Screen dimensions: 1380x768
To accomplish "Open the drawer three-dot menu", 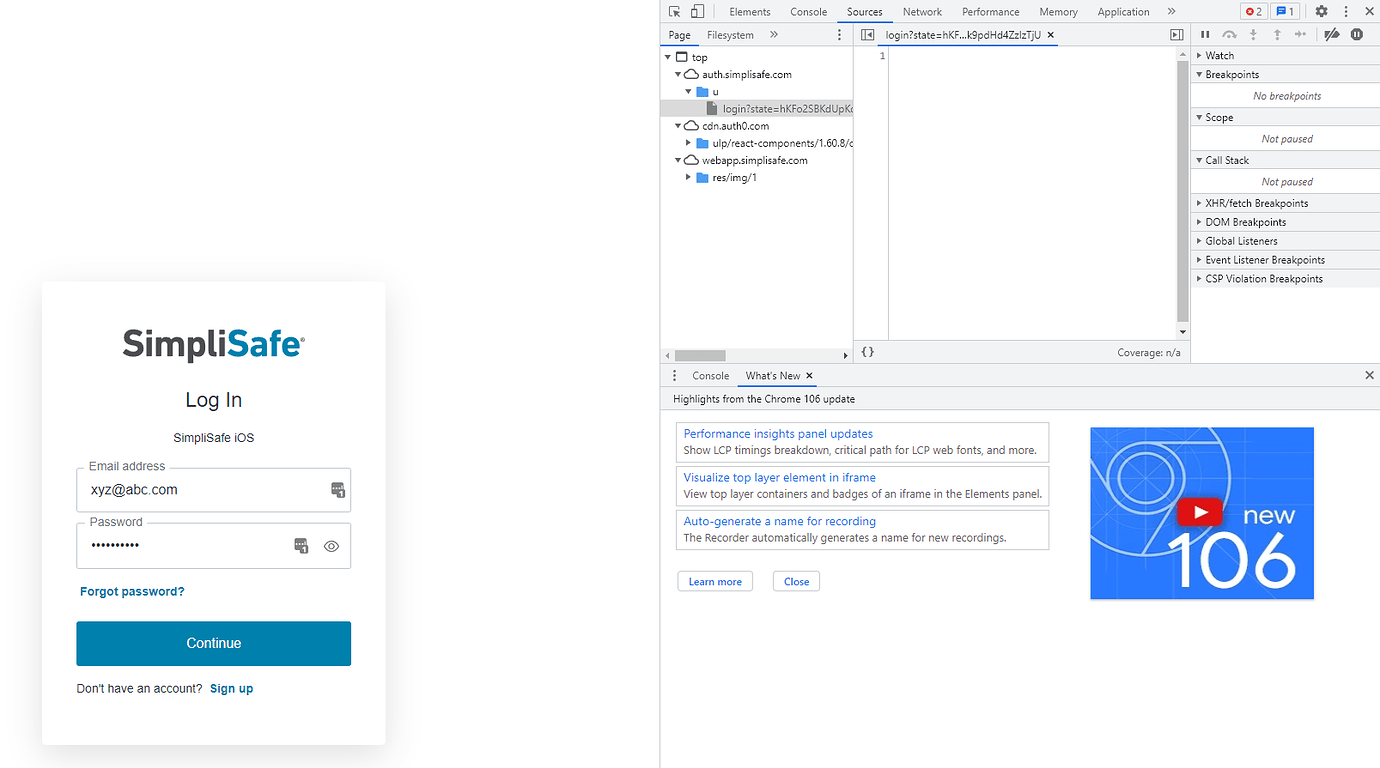I will coord(675,376).
